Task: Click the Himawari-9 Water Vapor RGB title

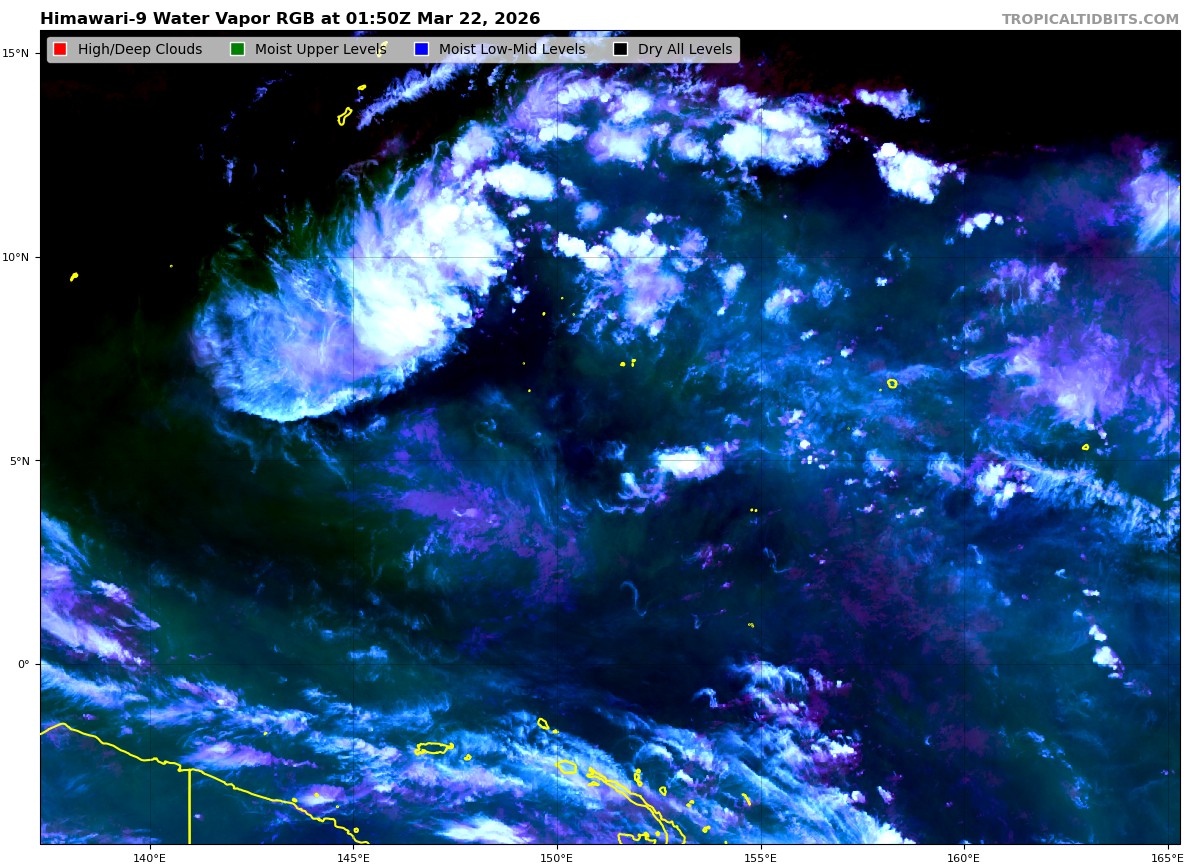Action: click(x=290, y=19)
